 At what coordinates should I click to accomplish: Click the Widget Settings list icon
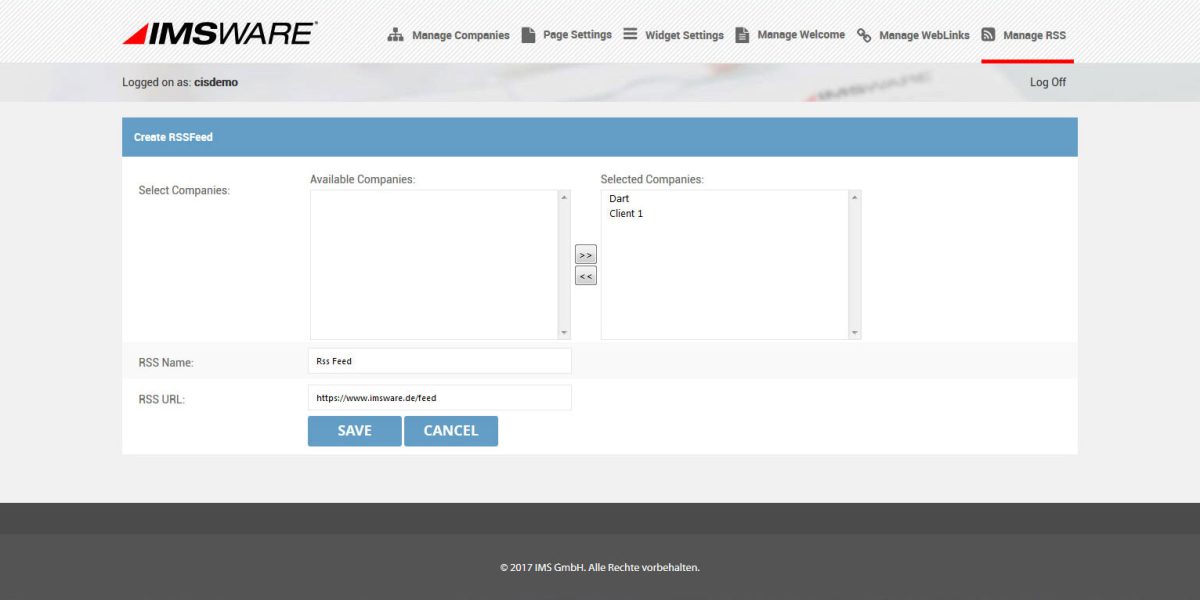(x=630, y=33)
